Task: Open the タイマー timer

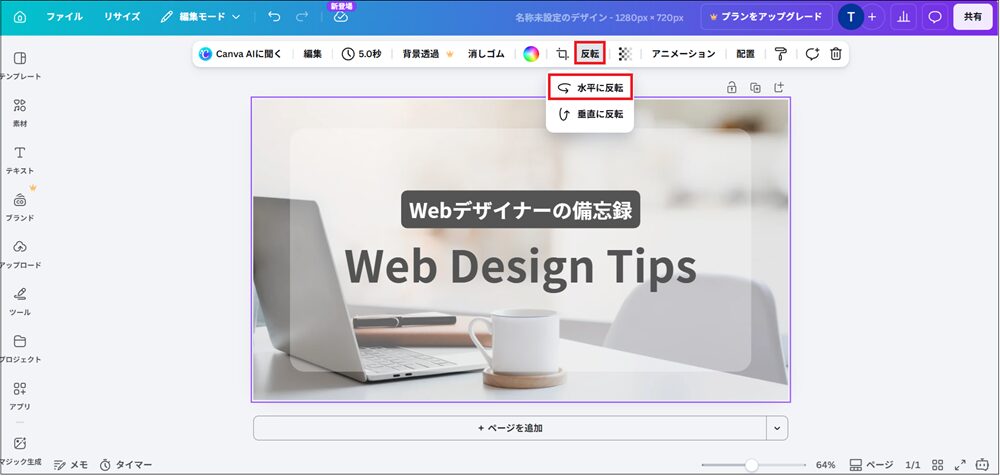Action: coord(126,465)
